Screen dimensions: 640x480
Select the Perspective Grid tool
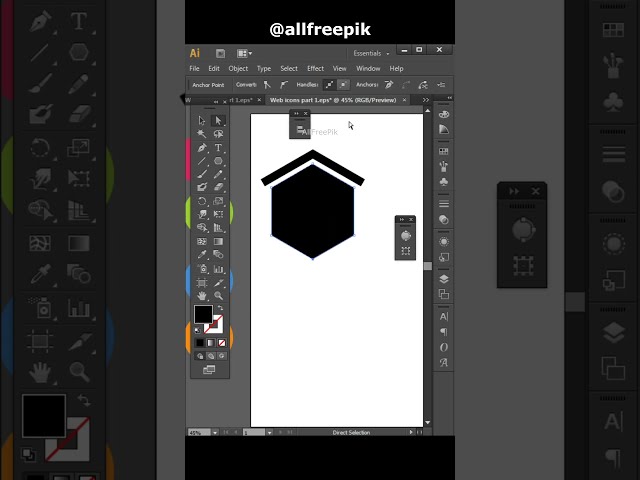218,227
